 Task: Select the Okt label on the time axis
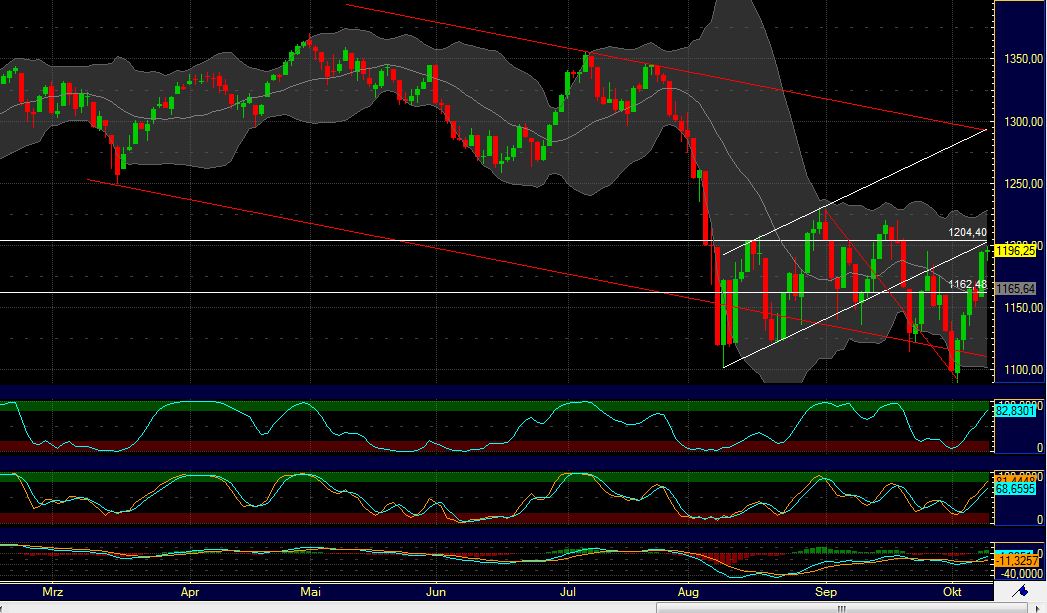(964, 592)
